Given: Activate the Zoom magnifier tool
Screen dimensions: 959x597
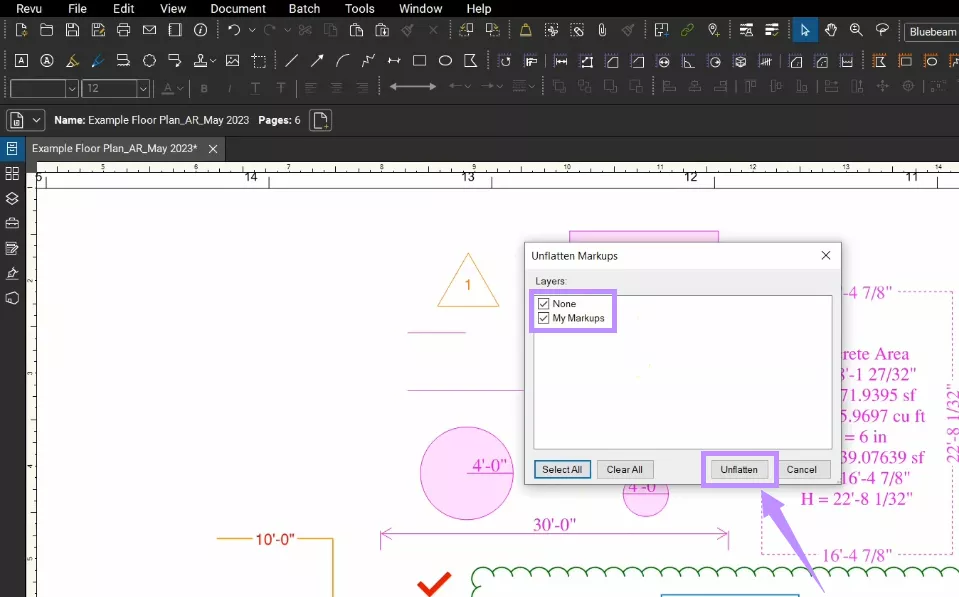Looking at the screenshot, I should tap(856, 30).
